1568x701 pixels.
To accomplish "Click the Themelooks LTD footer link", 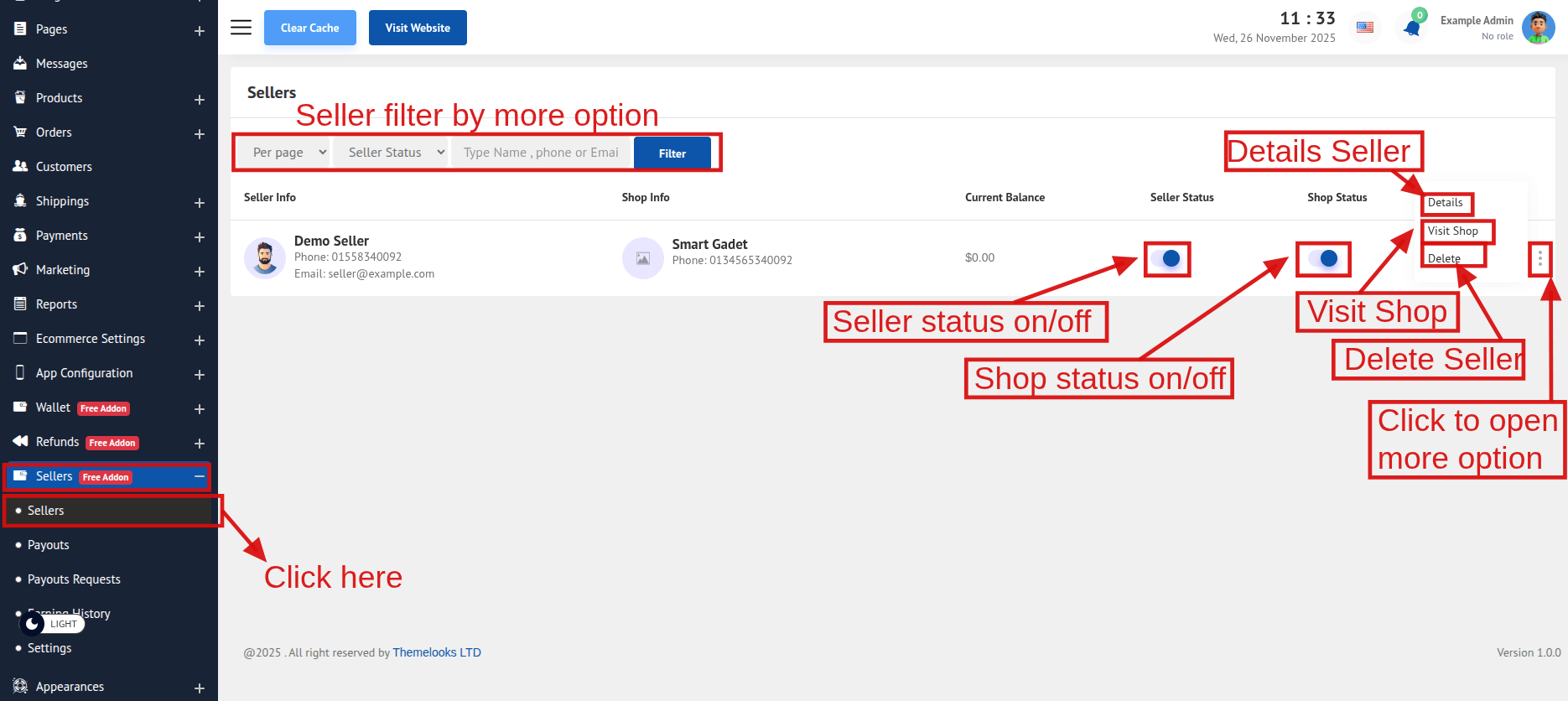I will click(436, 652).
